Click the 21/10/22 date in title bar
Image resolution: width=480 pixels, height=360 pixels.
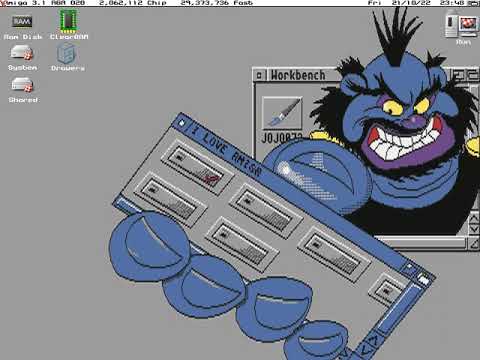(411, 3)
